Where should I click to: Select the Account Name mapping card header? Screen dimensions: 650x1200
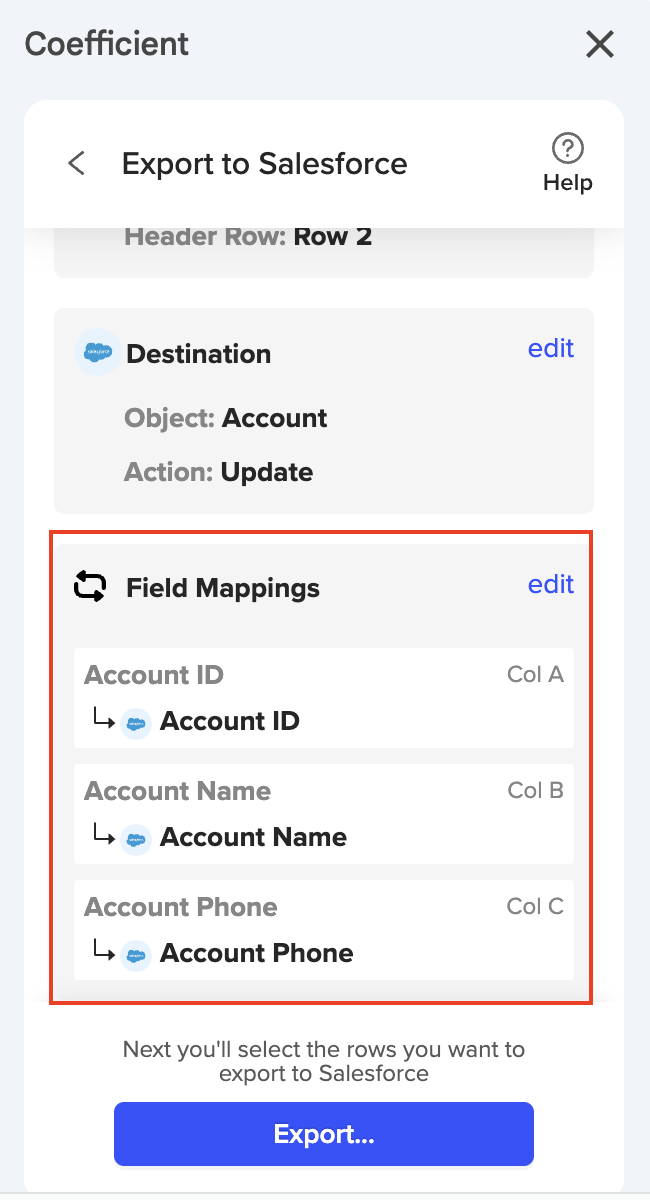click(x=178, y=791)
